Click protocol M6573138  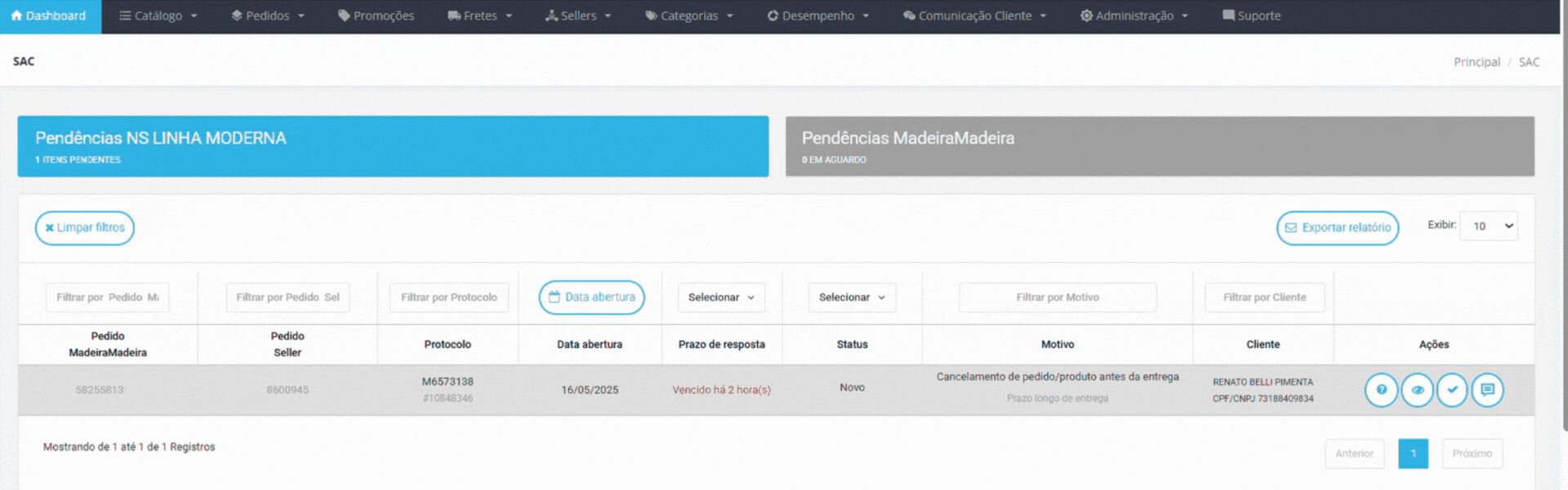448,381
